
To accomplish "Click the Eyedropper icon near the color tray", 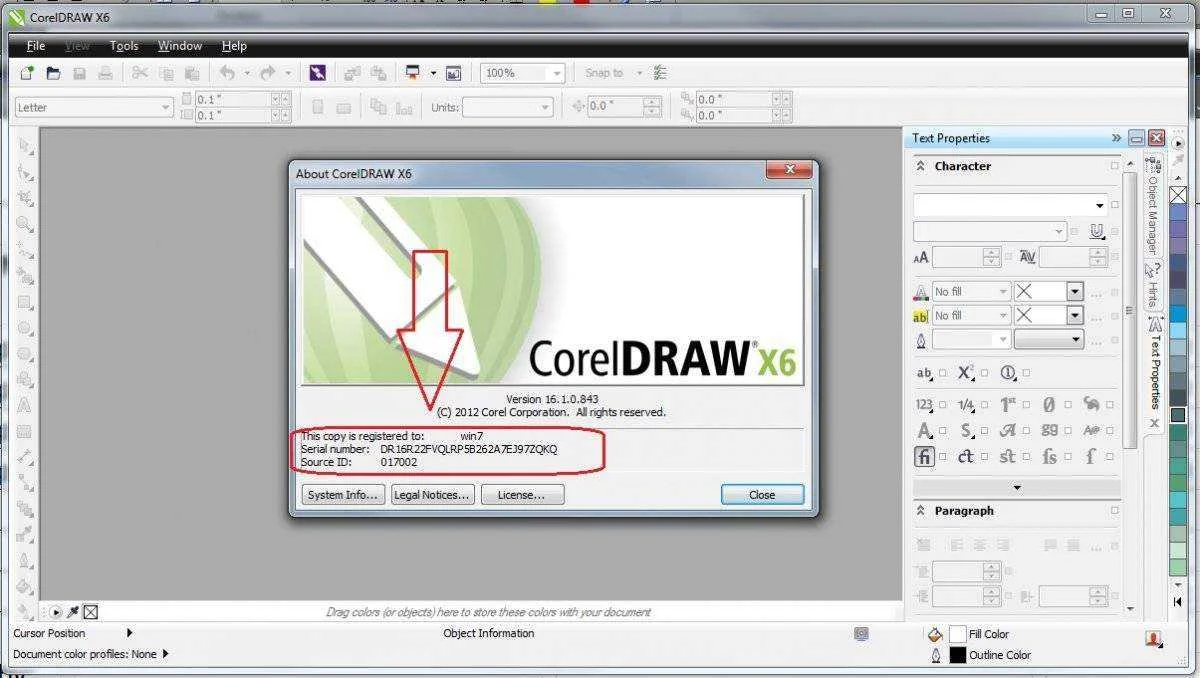I will pos(73,612).
